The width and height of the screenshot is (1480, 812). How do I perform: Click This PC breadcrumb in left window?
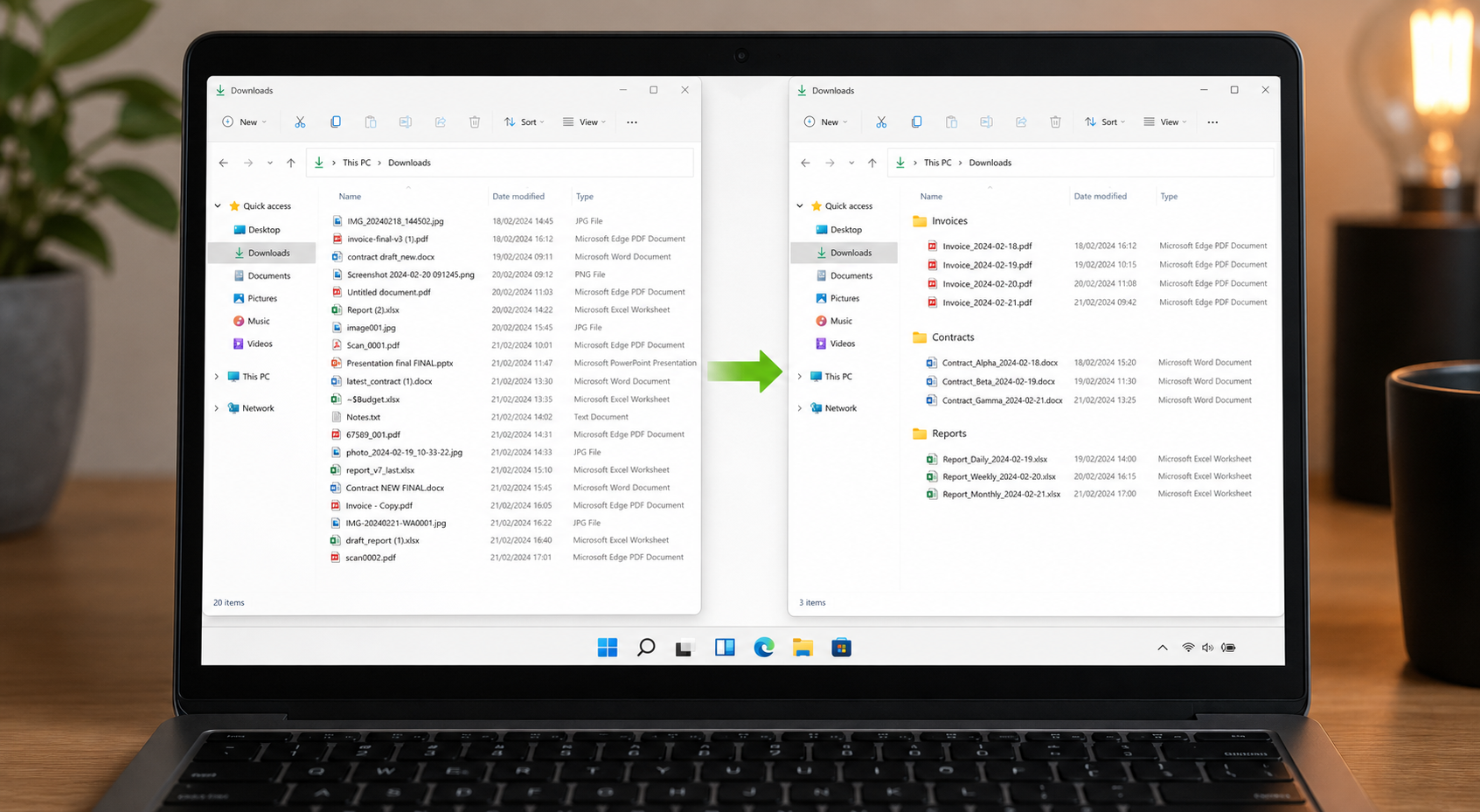coord(357,163)
